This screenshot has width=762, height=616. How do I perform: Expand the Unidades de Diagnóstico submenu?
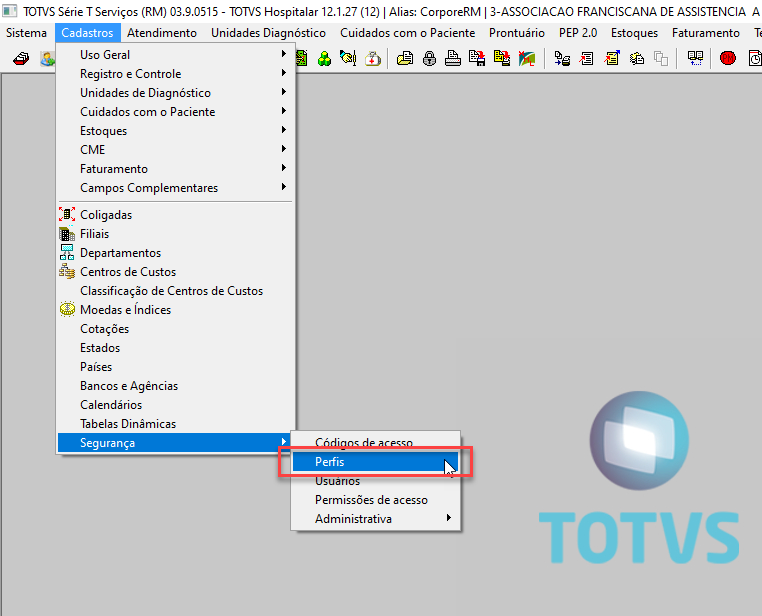tap(175, 93)
